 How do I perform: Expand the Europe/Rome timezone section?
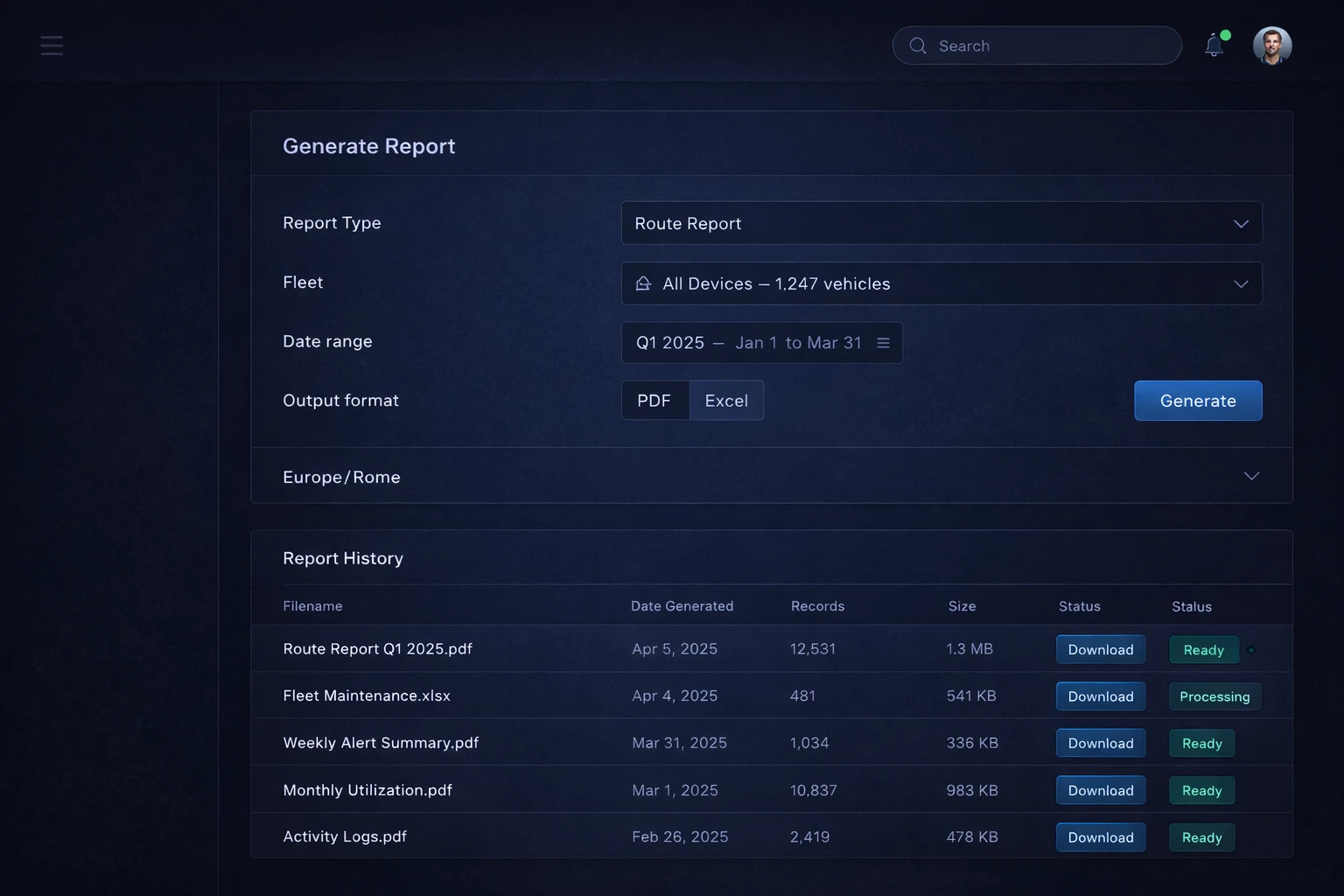1251,476
